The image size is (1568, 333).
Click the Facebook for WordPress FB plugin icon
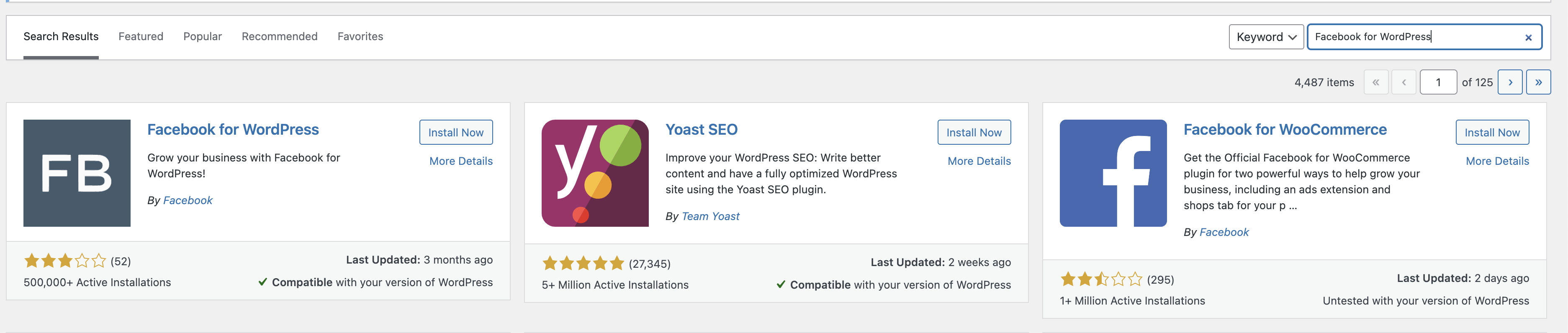pyautogui.click(x=77, y=173)
